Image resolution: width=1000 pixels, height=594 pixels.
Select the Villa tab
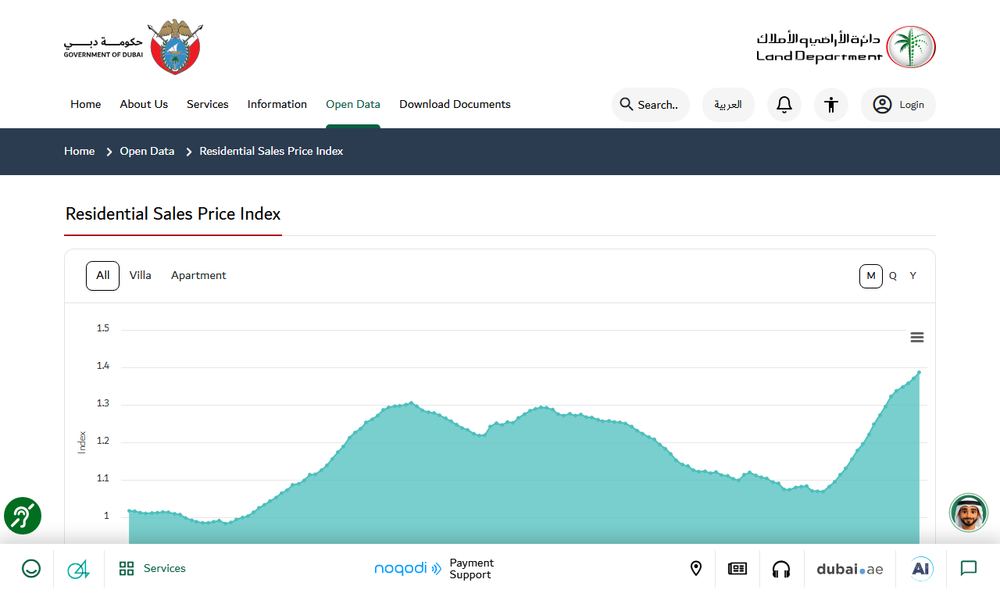140,276
